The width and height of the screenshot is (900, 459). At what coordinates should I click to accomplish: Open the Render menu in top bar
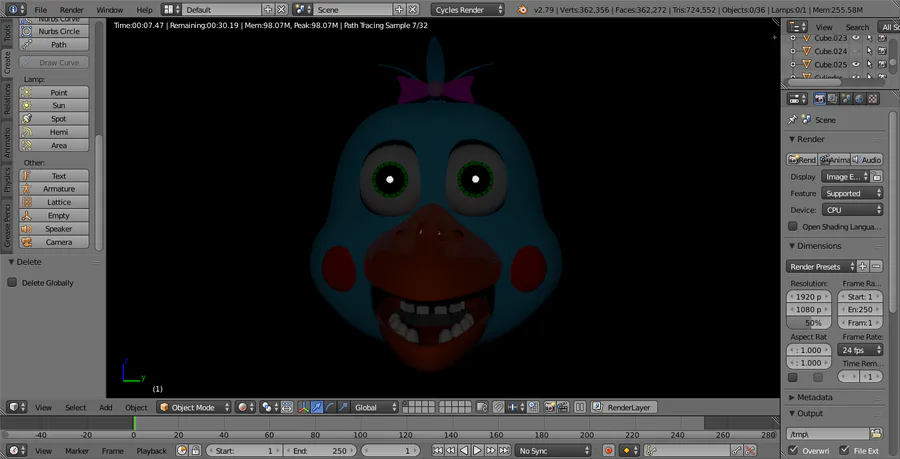tap(72, 9)
